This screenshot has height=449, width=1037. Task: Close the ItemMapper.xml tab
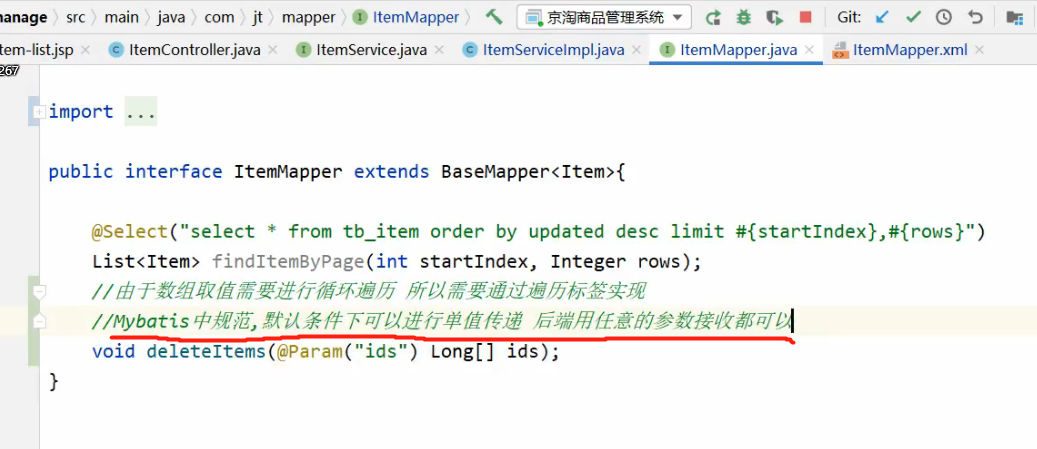click(x=979, y=50)
